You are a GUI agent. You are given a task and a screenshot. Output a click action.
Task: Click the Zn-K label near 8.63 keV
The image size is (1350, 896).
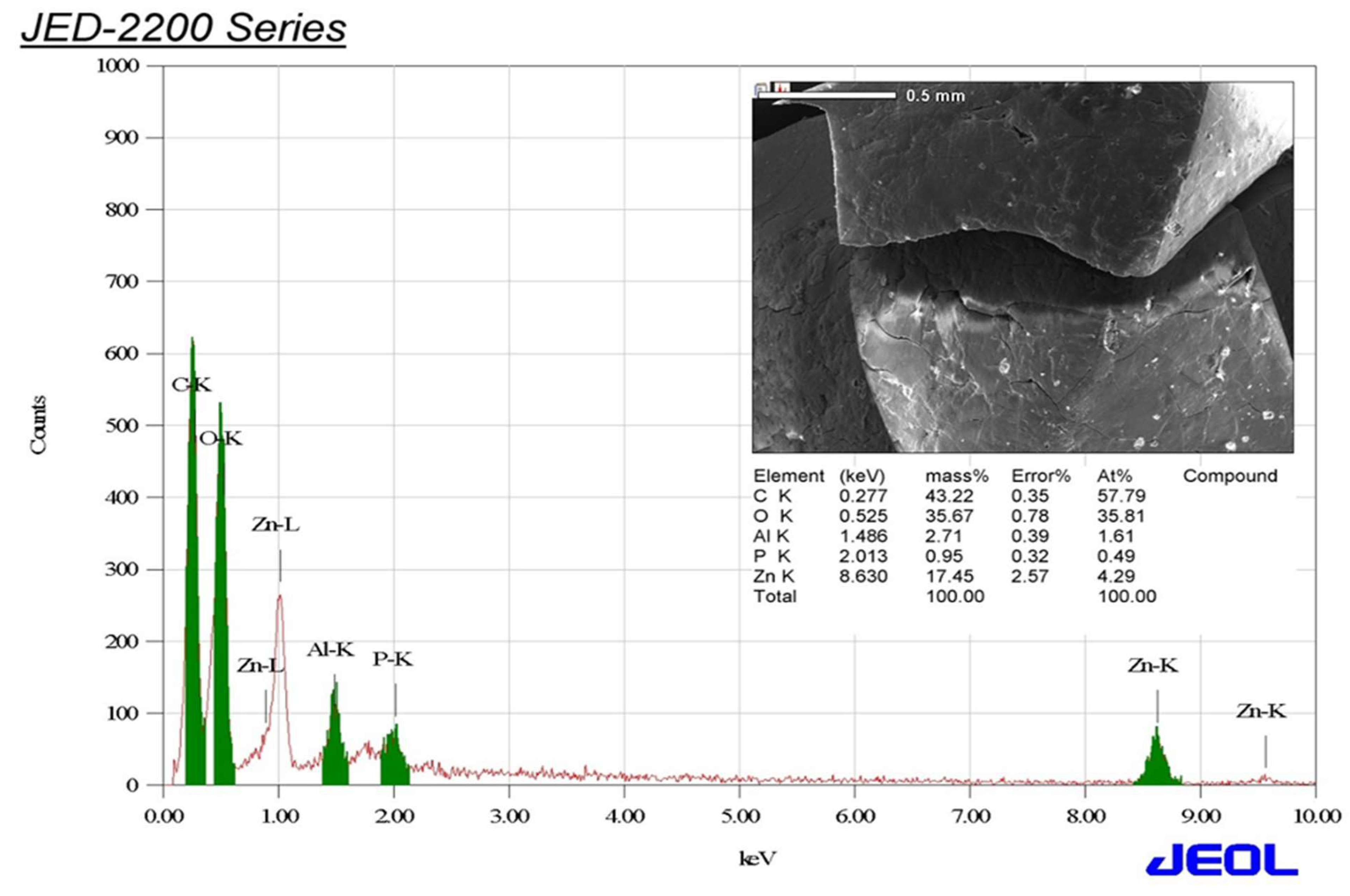tap(1152, 666)
